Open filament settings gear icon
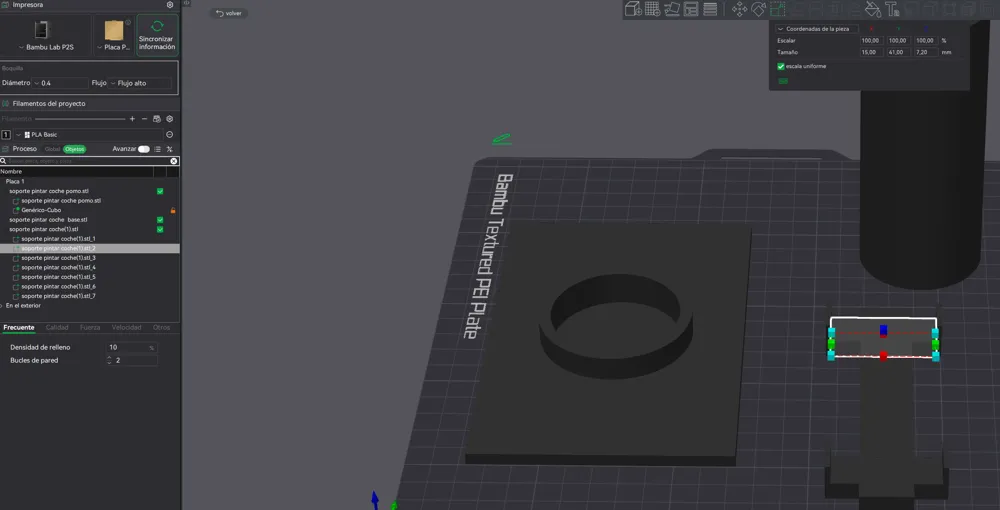The width and height of the screenshot is (1000, 510). click(170, 119)
